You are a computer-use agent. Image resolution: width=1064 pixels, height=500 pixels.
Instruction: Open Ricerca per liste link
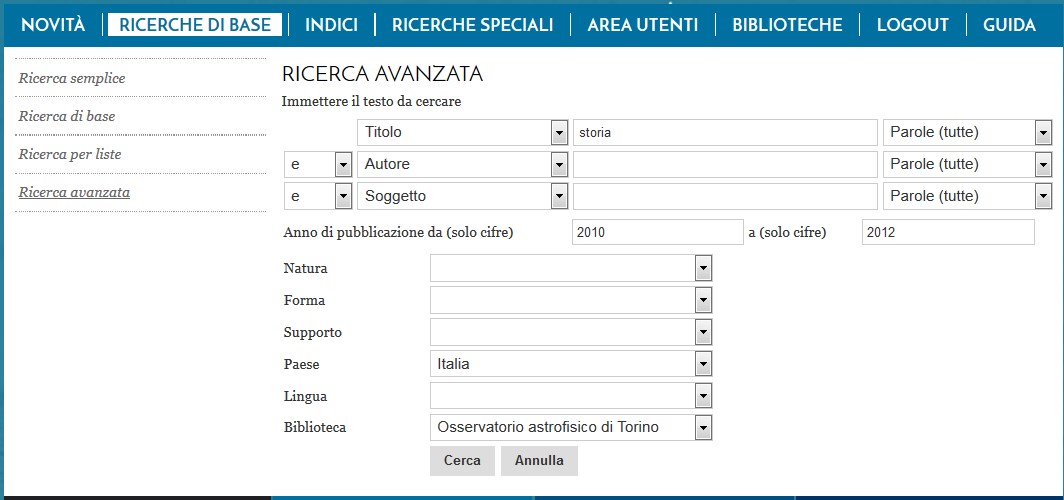click(70, 154)
